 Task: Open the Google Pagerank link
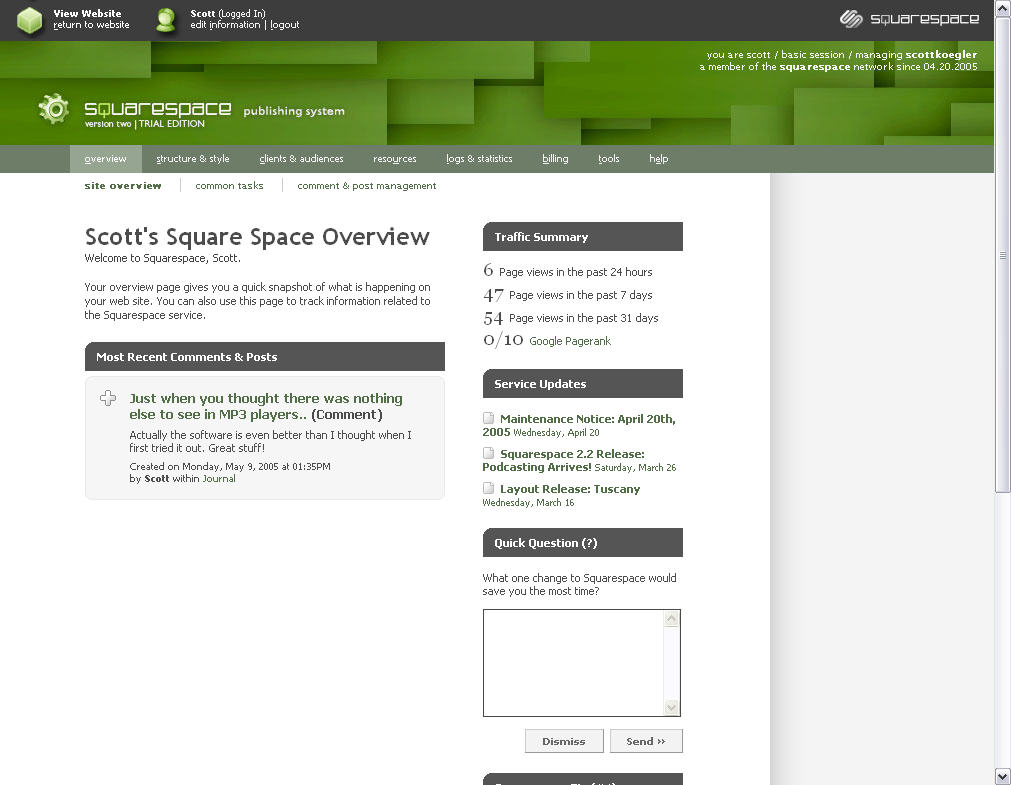pyautogui.click(x=569, y=342)
